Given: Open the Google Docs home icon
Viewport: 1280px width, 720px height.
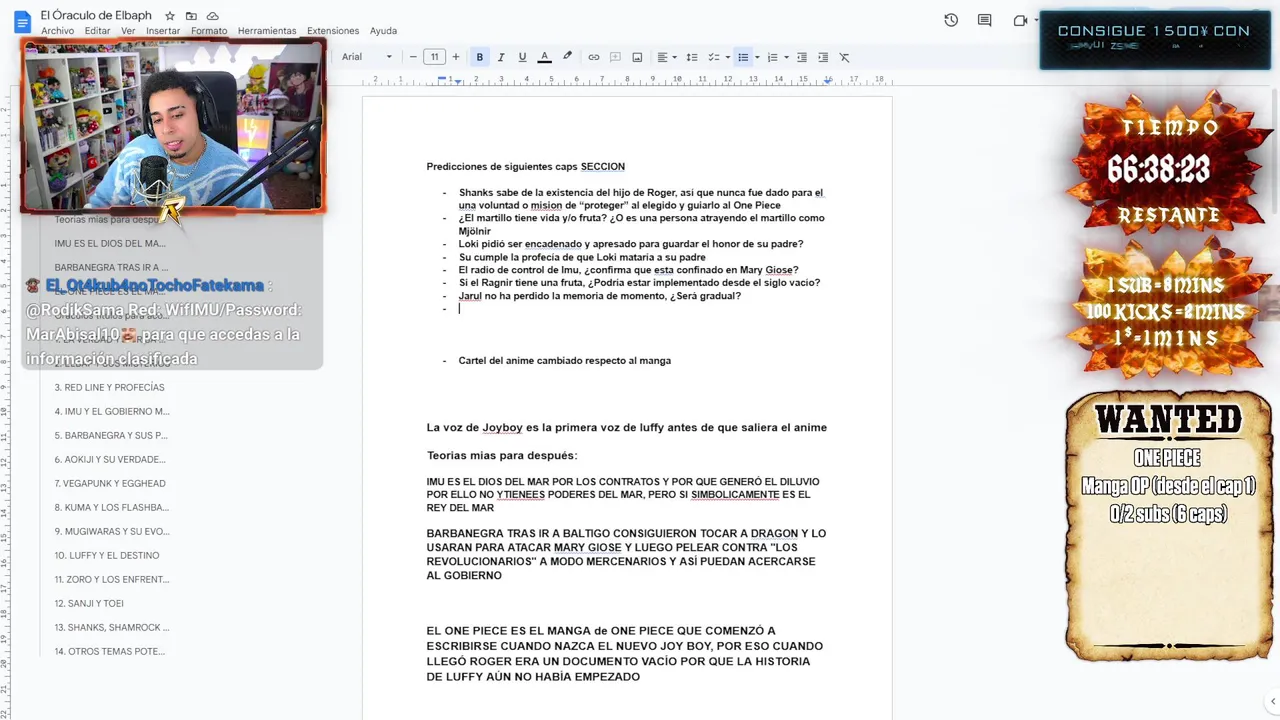Looking at the screenshot, I should pyautogui.click(x=22, y=21).
